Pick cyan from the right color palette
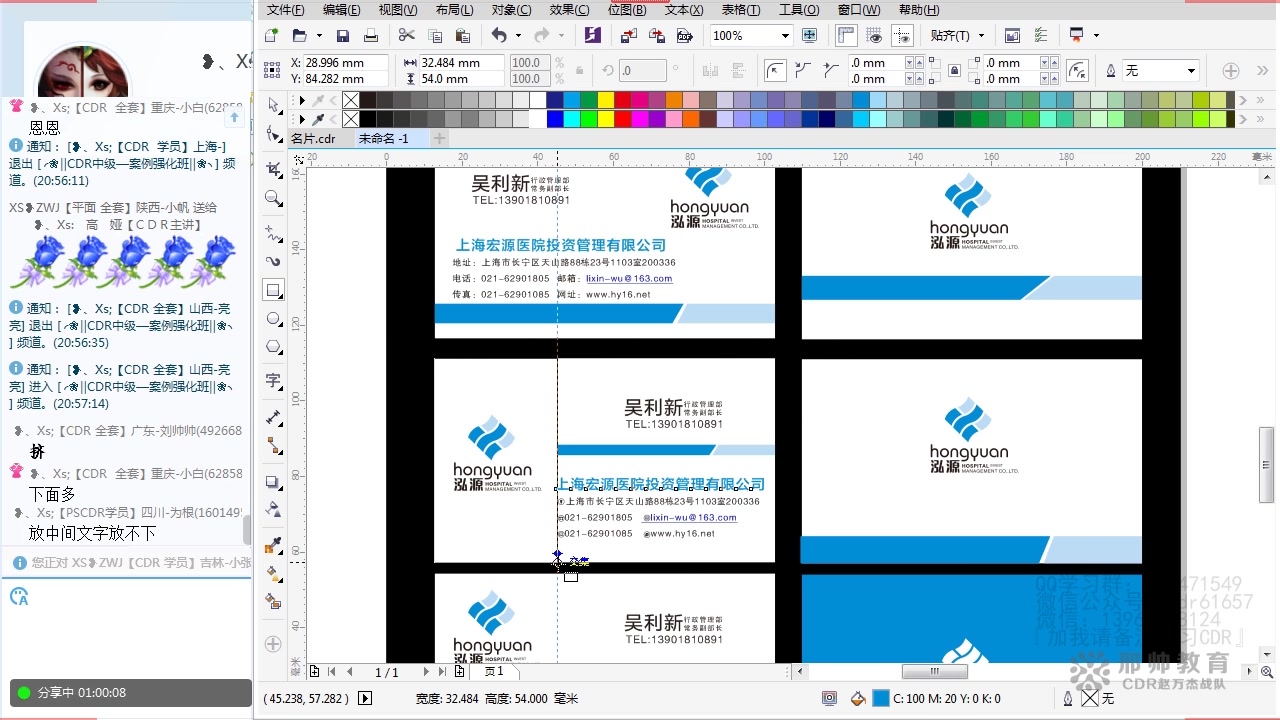The height and width of the screenshot is (720, 1280). 572,119
